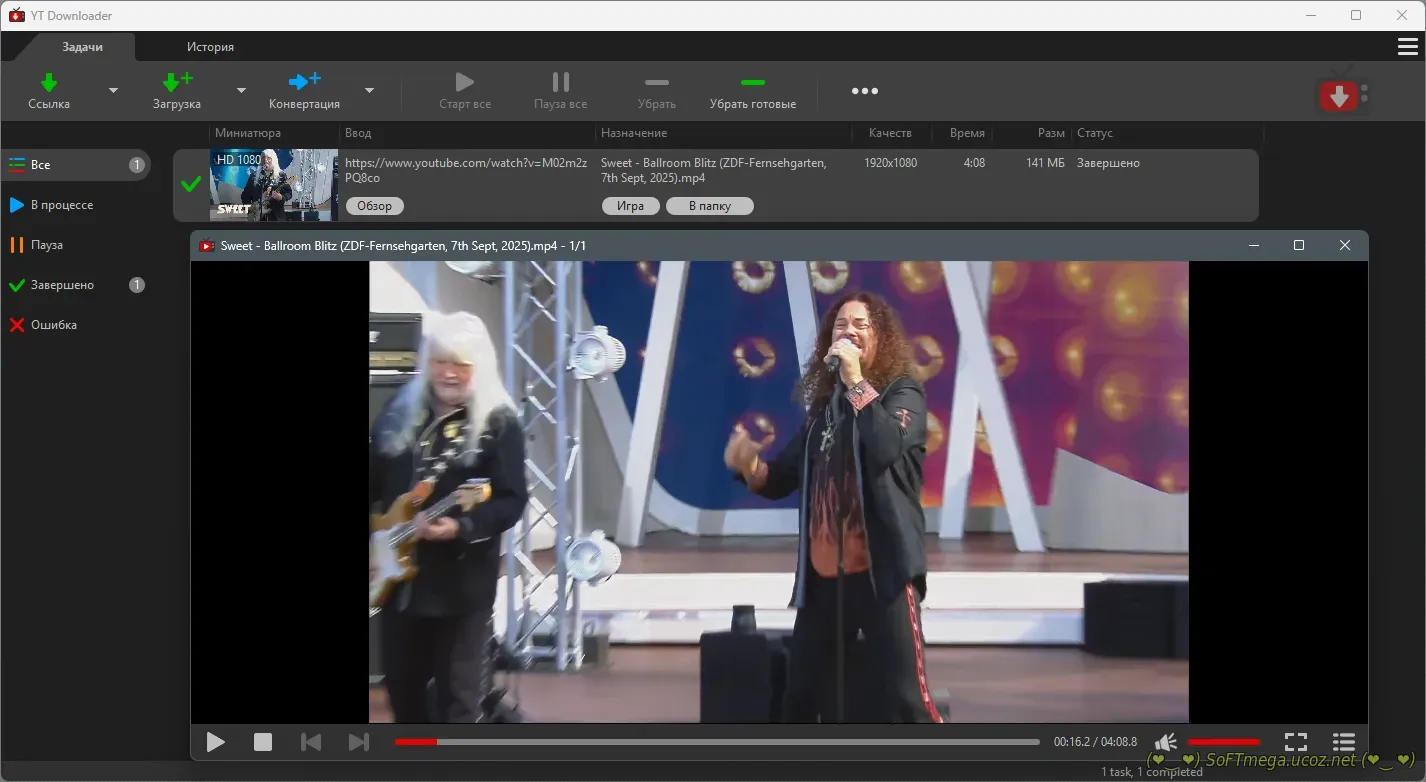Click the Загрузка add download icon
The image size is (1426, 782).
tap(177, 82)
